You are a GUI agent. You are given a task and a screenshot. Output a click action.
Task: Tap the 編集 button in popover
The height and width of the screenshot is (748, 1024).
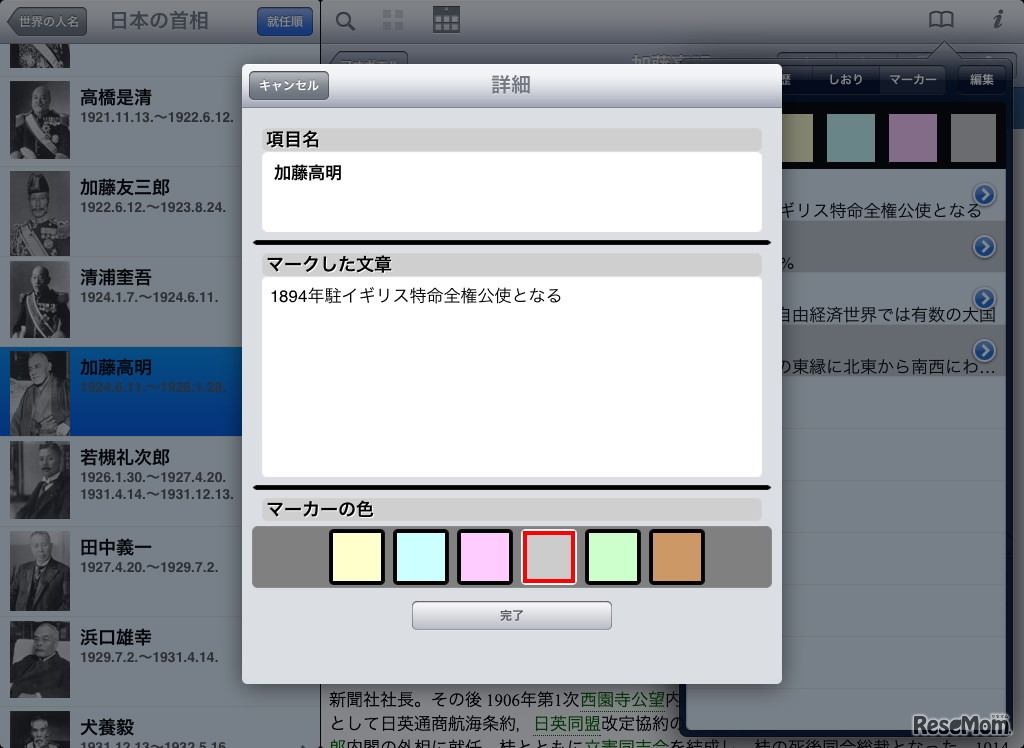[982, 80]
